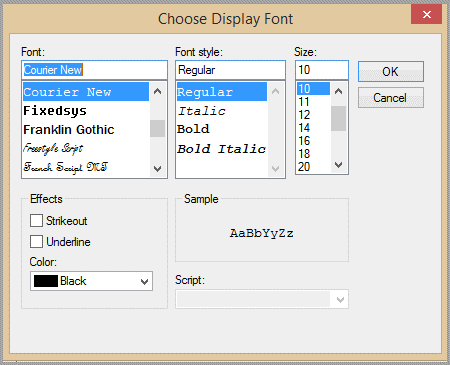Focus the Font name input field
450x365 pixels.
[x=94, y=70]
